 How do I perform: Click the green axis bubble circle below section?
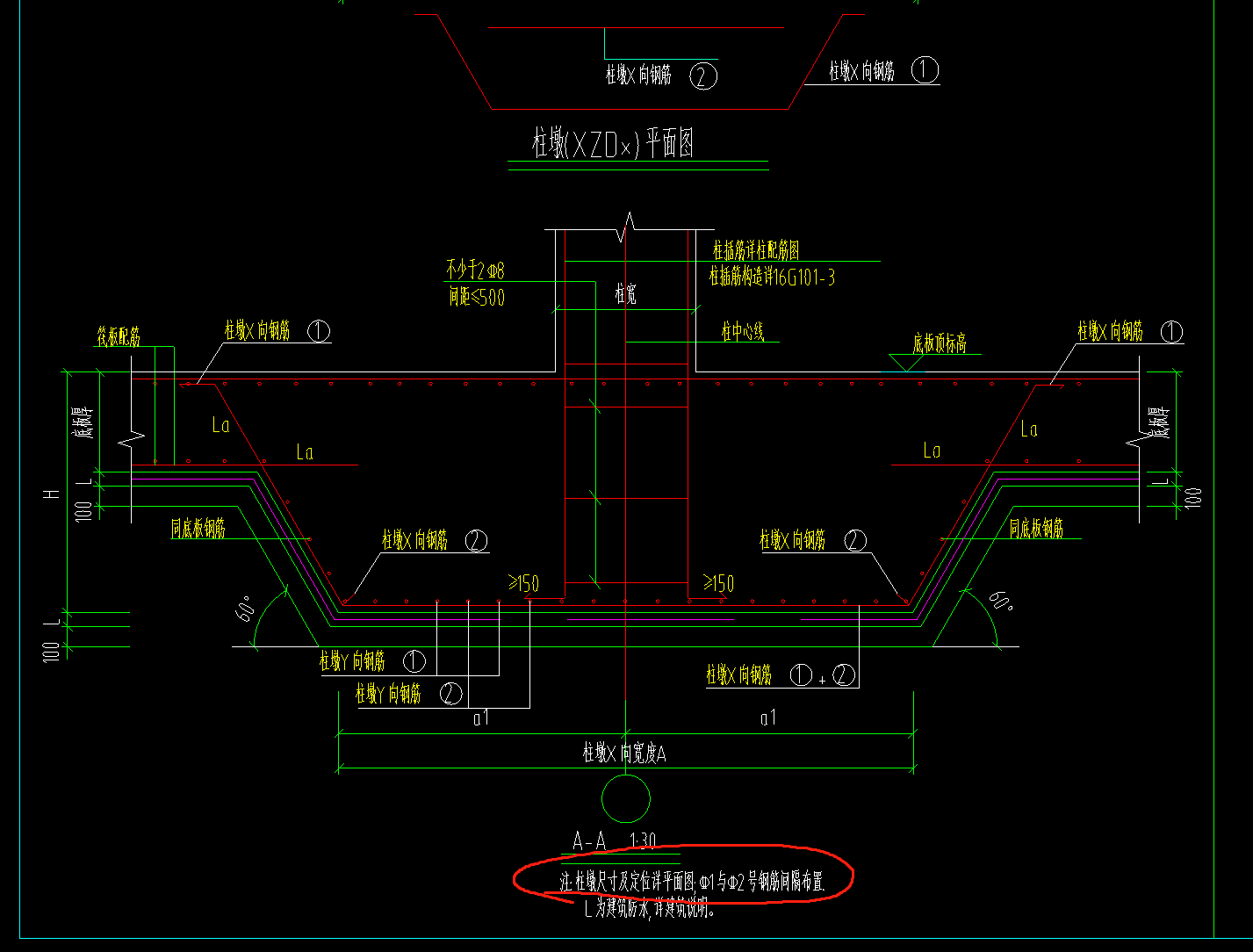(x=626, y=799)
